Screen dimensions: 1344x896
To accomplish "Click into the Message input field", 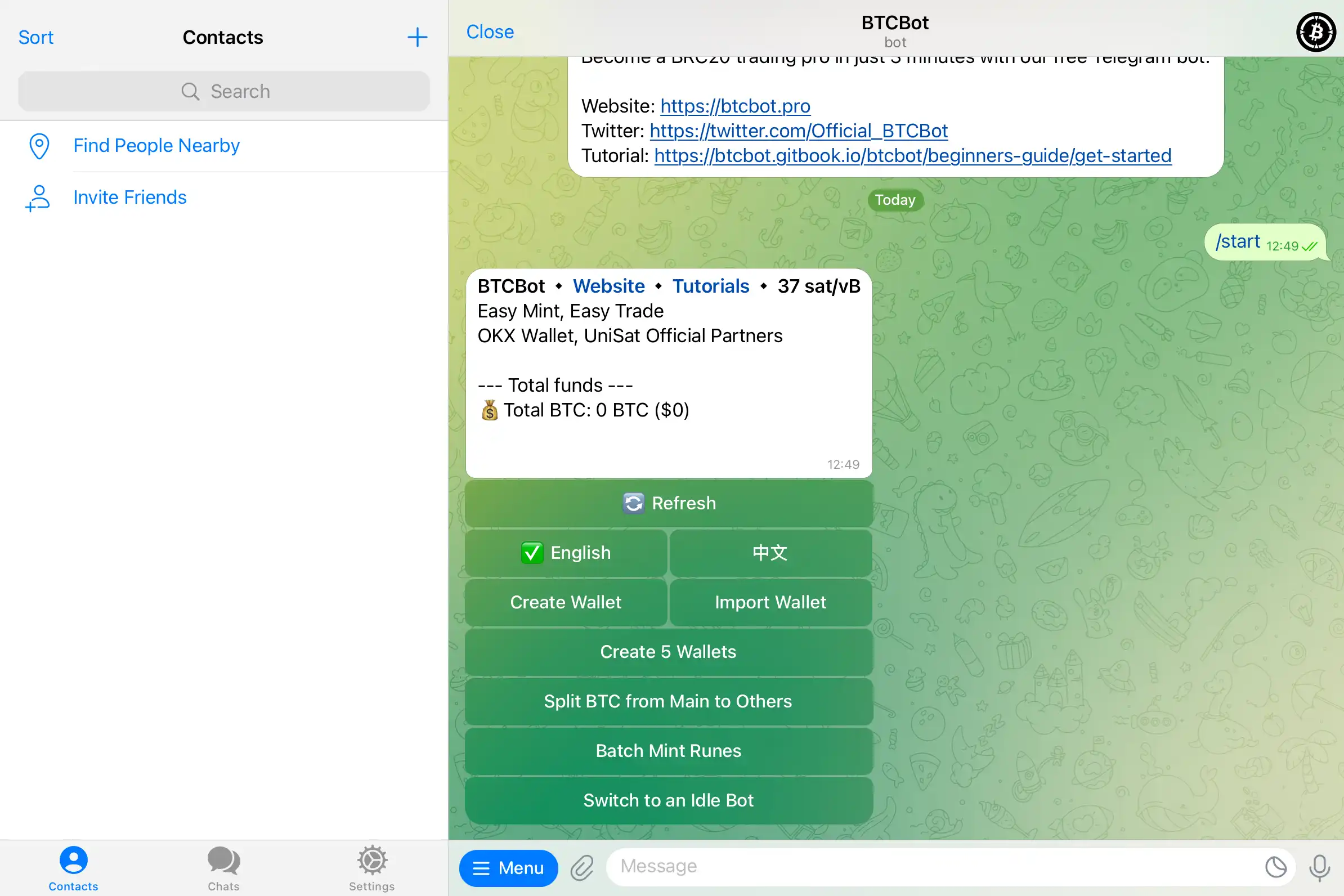I will [937, 866].
